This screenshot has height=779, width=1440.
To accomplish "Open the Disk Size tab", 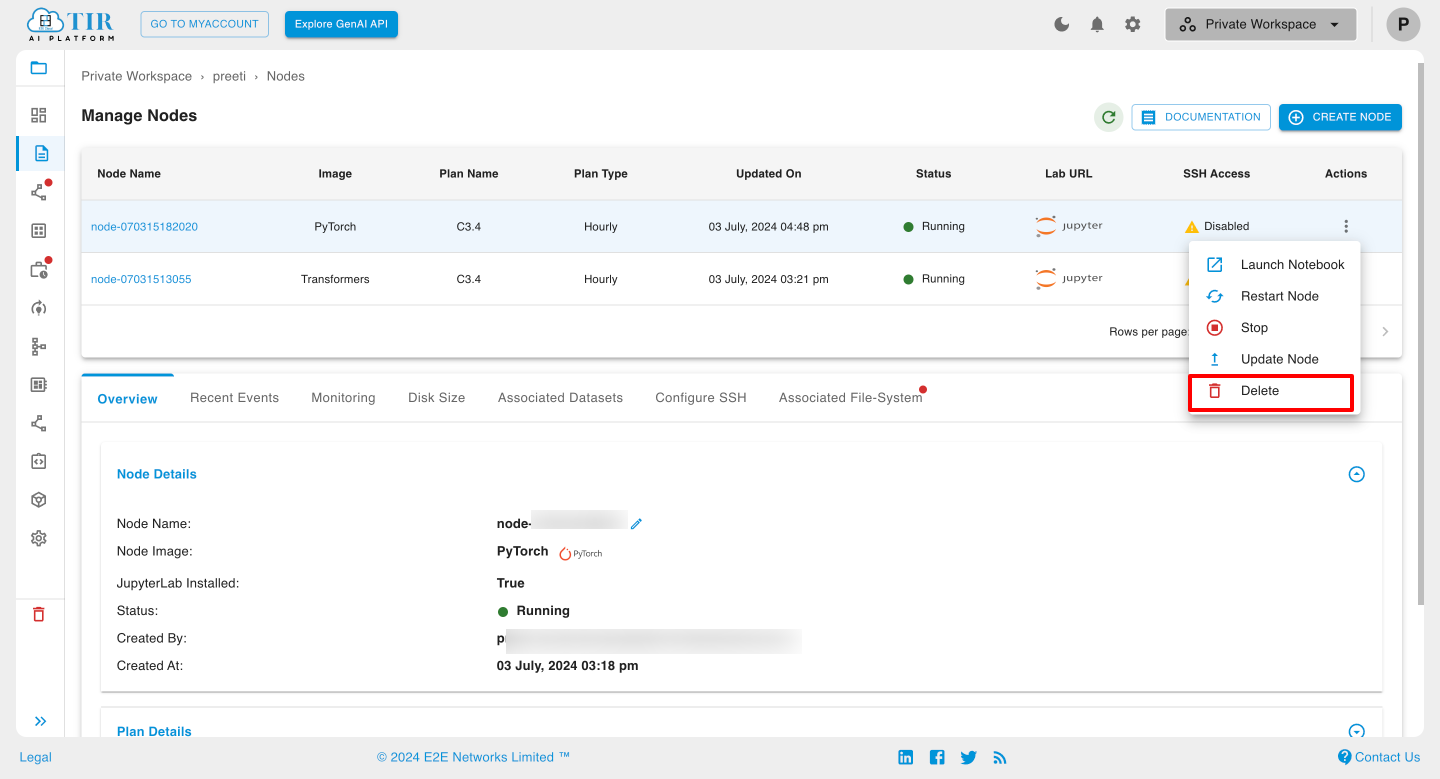I will (436, 398).
